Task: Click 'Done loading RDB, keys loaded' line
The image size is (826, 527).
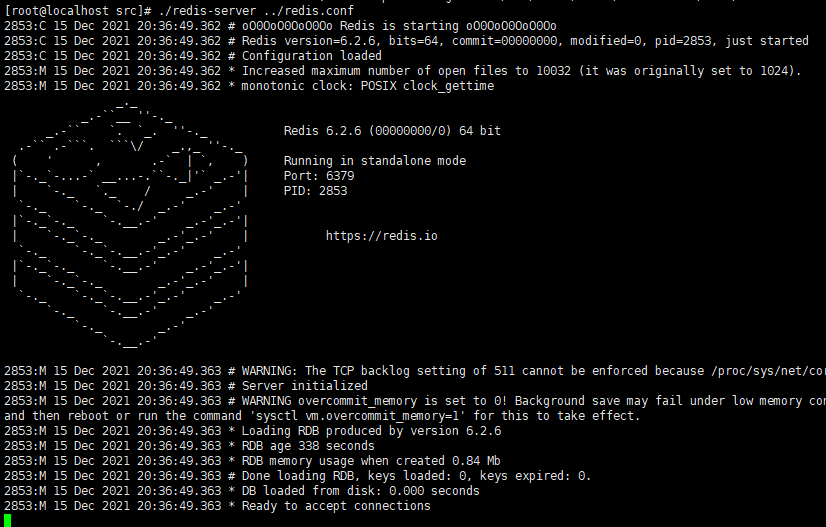Action: point(298,476)
